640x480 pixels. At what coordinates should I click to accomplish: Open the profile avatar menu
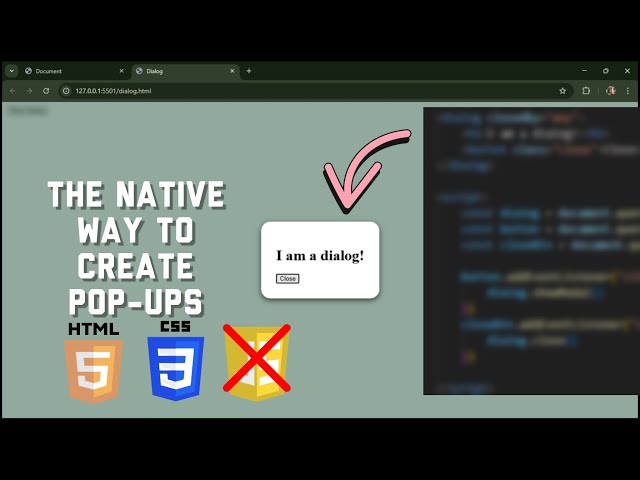[611, 91]
